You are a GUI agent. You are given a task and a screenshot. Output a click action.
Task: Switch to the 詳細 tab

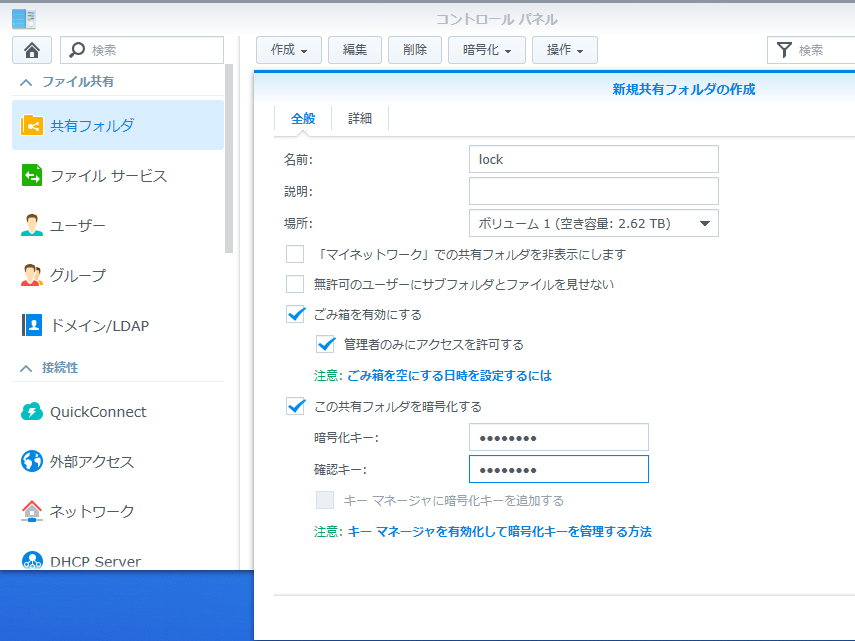pyautogui.click(x=360, y=118)
